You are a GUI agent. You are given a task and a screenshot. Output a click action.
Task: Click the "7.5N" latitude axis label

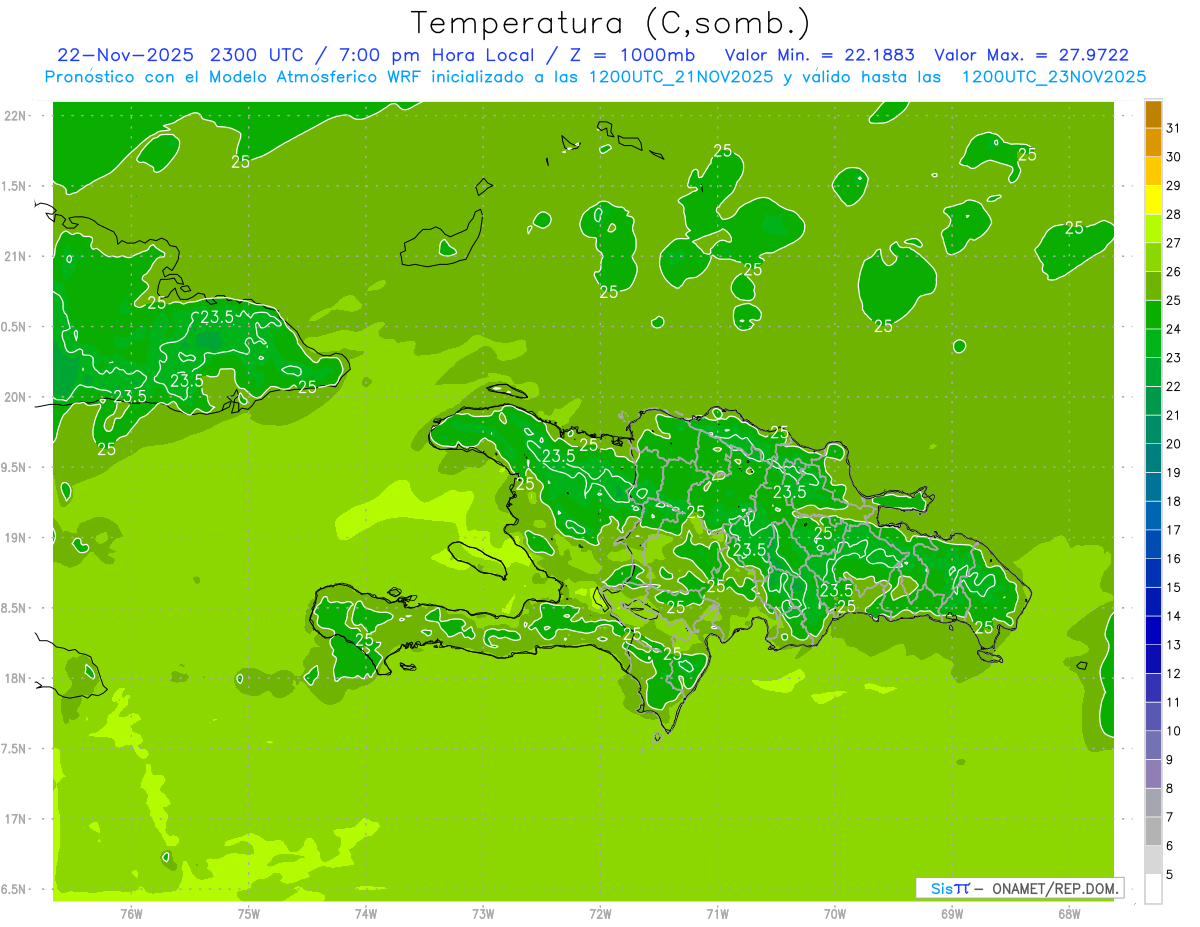coord(15,749)
